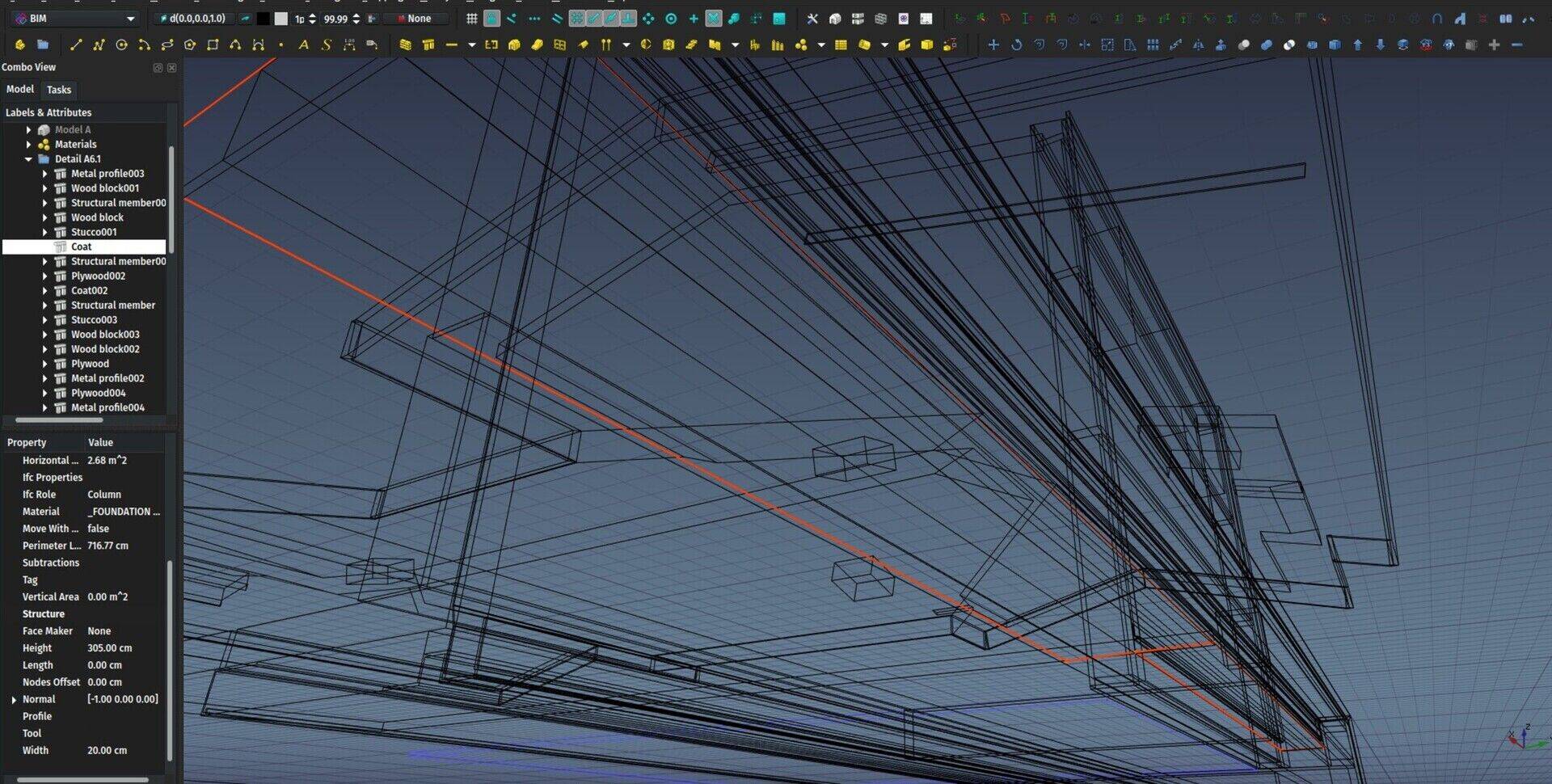Expand the Plywood002 item
The image size is (1552, 784).
pyautogui.click(x=45, y=276)
